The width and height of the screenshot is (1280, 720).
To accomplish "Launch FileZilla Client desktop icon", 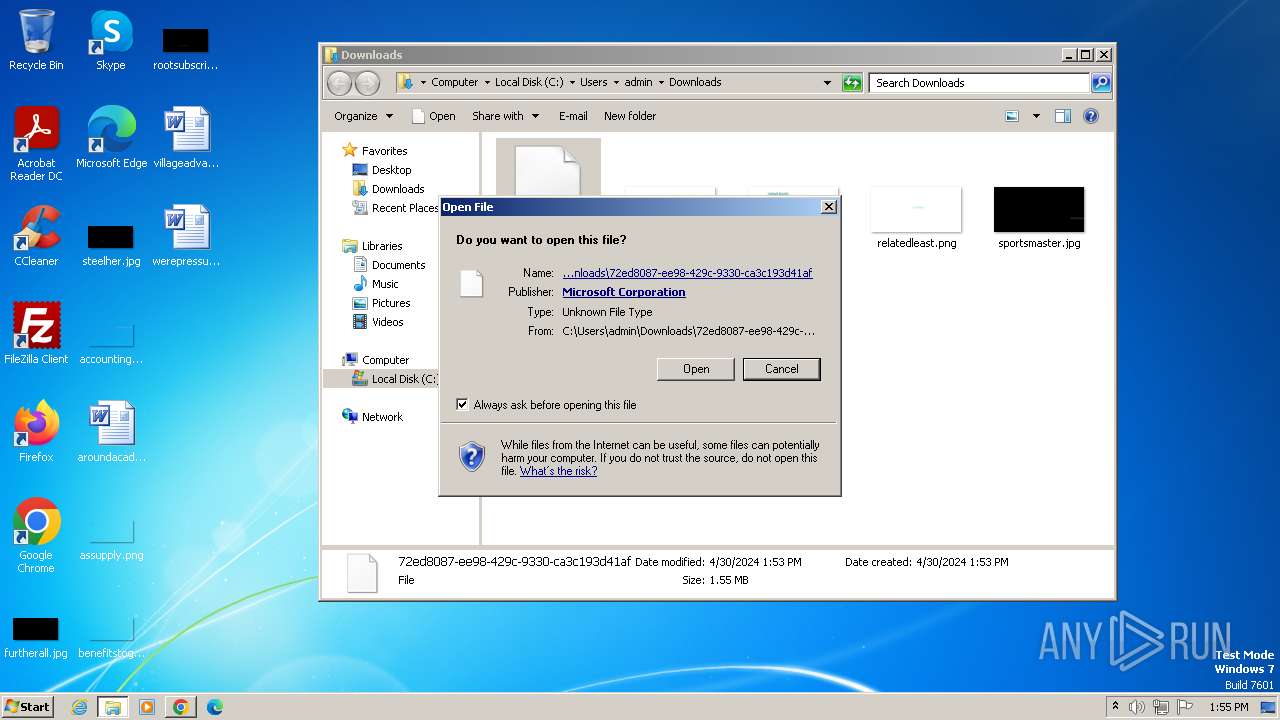I will [36, 333].
